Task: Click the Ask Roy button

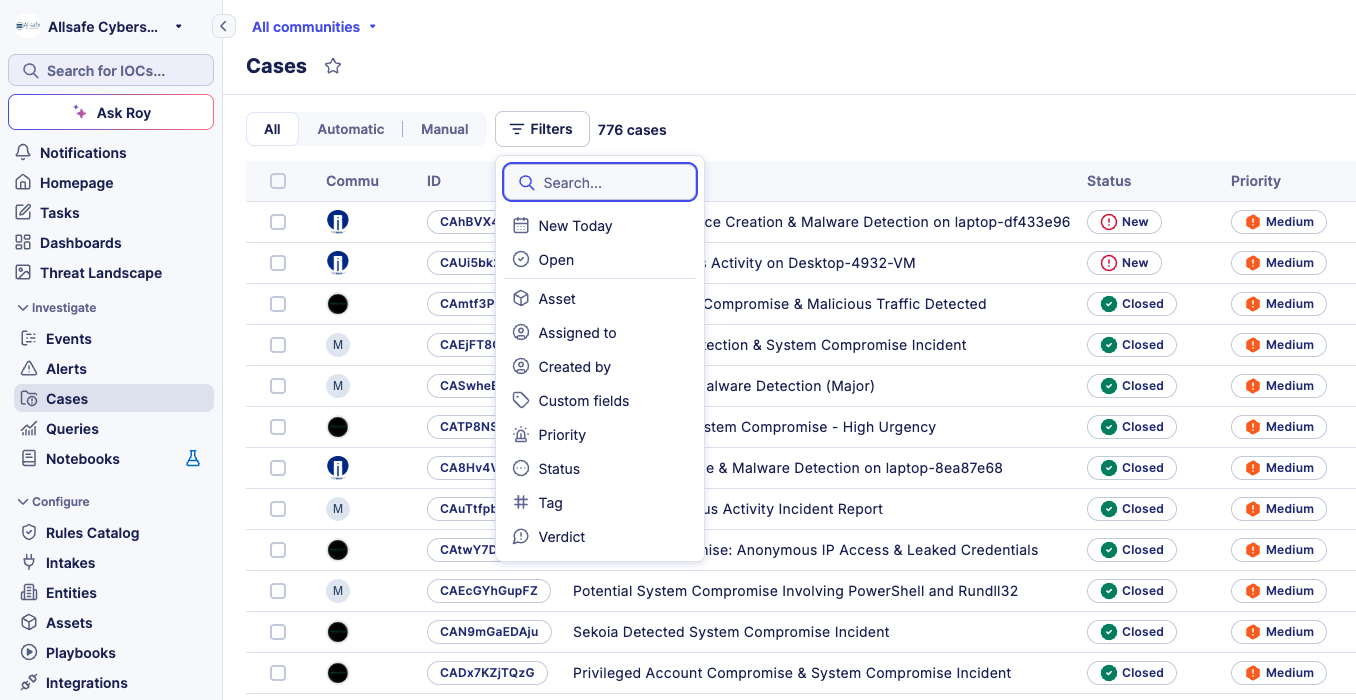Action: [110, 112]
